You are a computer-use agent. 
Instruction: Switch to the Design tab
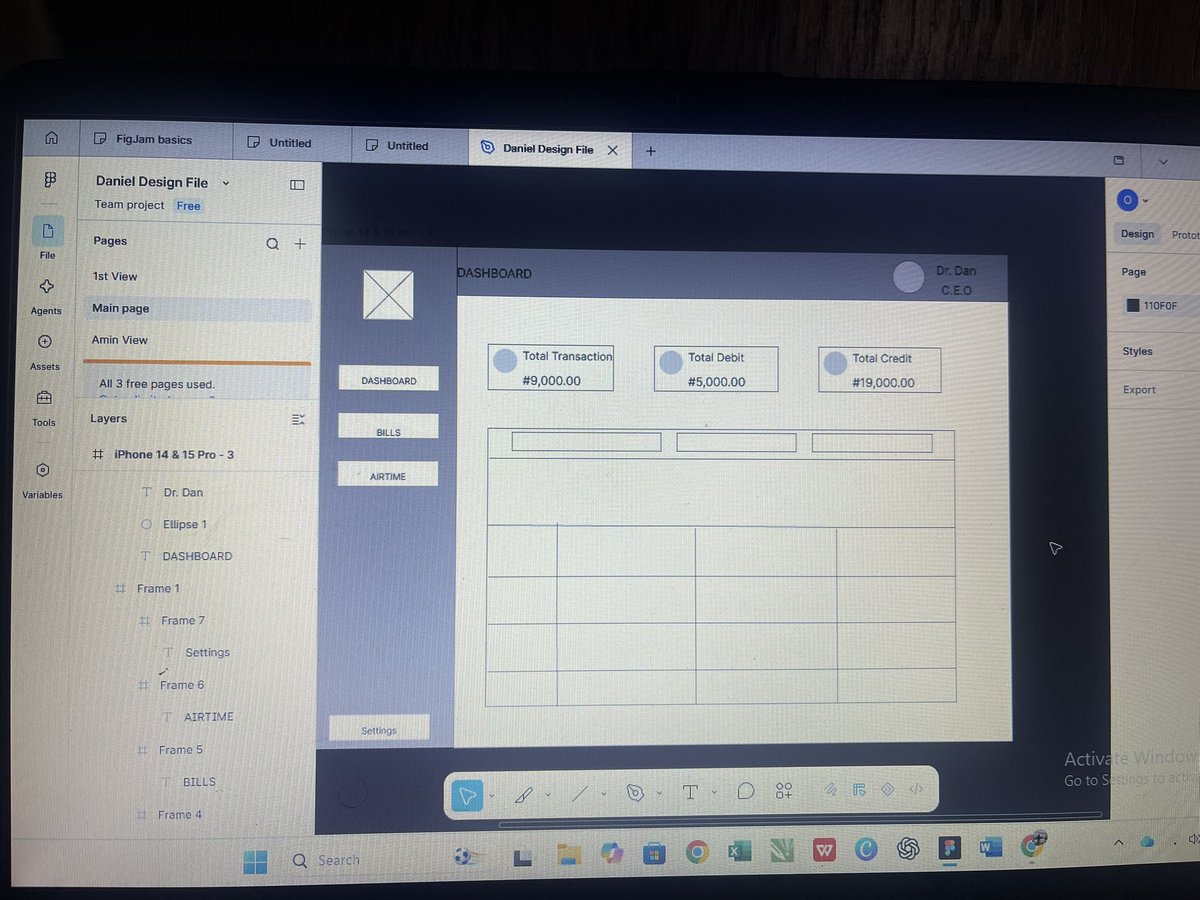[x=1137, y=234]
